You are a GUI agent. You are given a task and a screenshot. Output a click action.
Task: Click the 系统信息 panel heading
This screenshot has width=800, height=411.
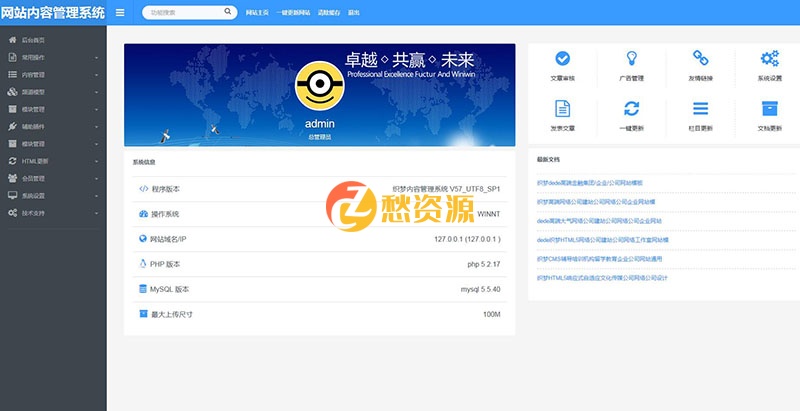click(144, 162)
